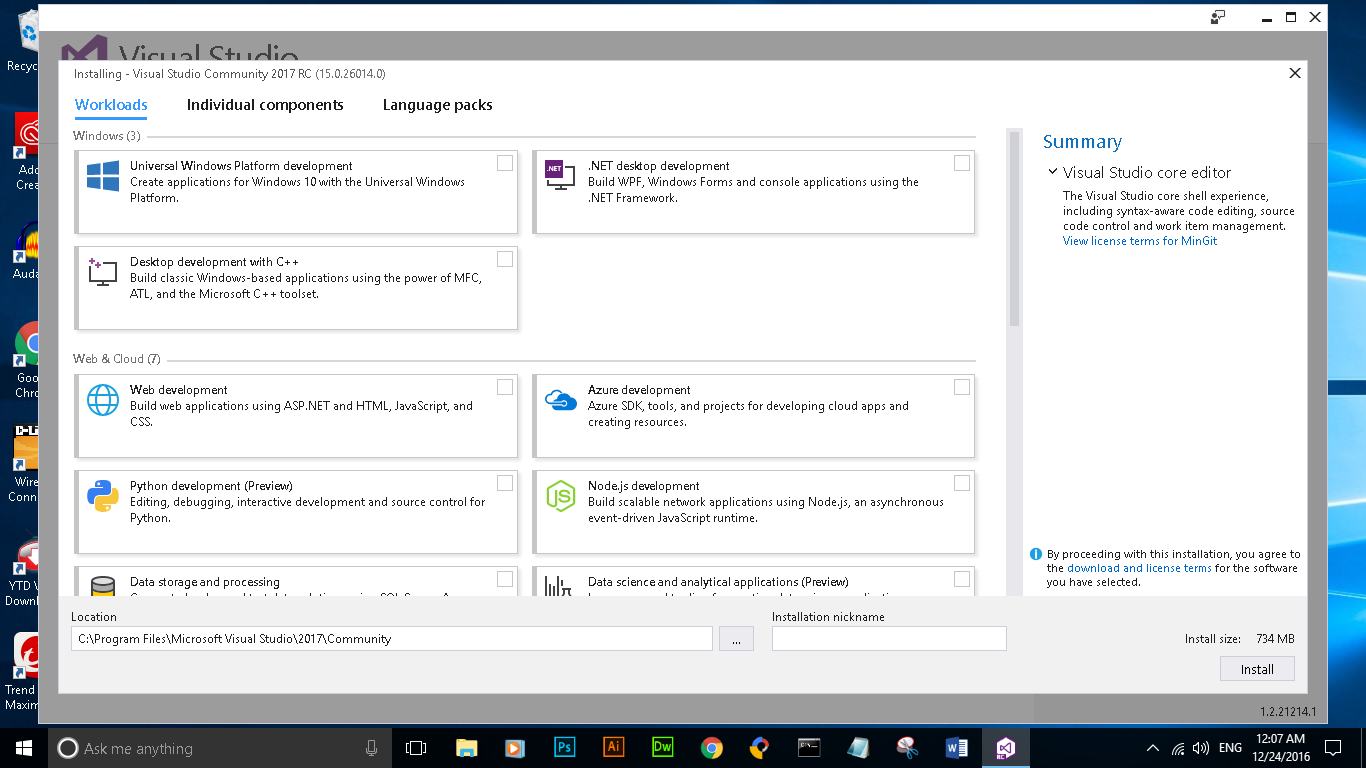The width and height of the screenshot is (1366, 768).
Task: Open Task View in the taskbar
Action: click(416, 748)
